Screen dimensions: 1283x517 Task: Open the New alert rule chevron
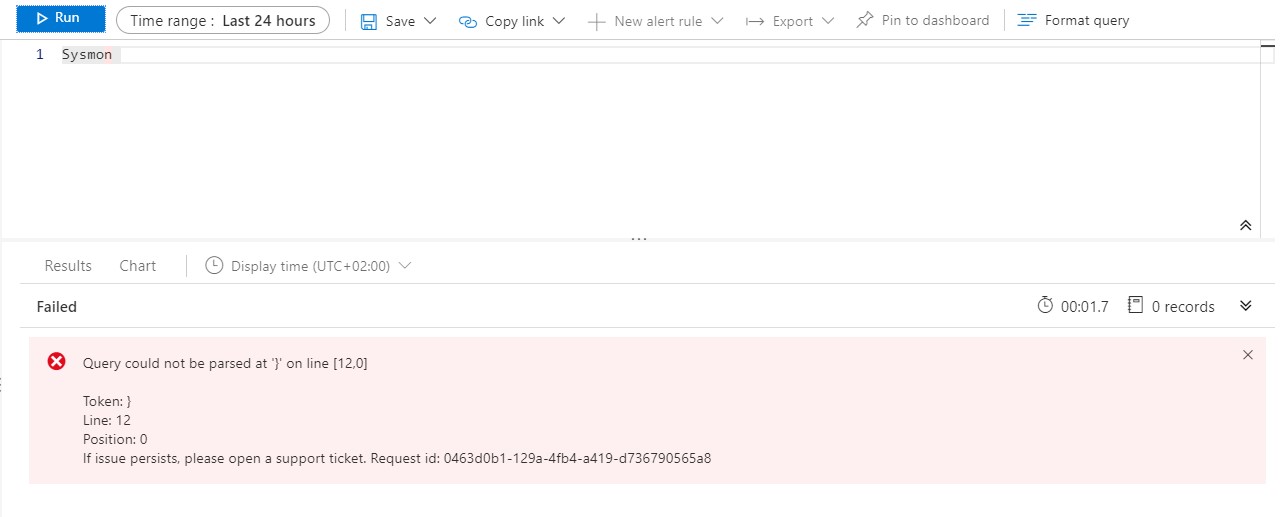point(716,21)
